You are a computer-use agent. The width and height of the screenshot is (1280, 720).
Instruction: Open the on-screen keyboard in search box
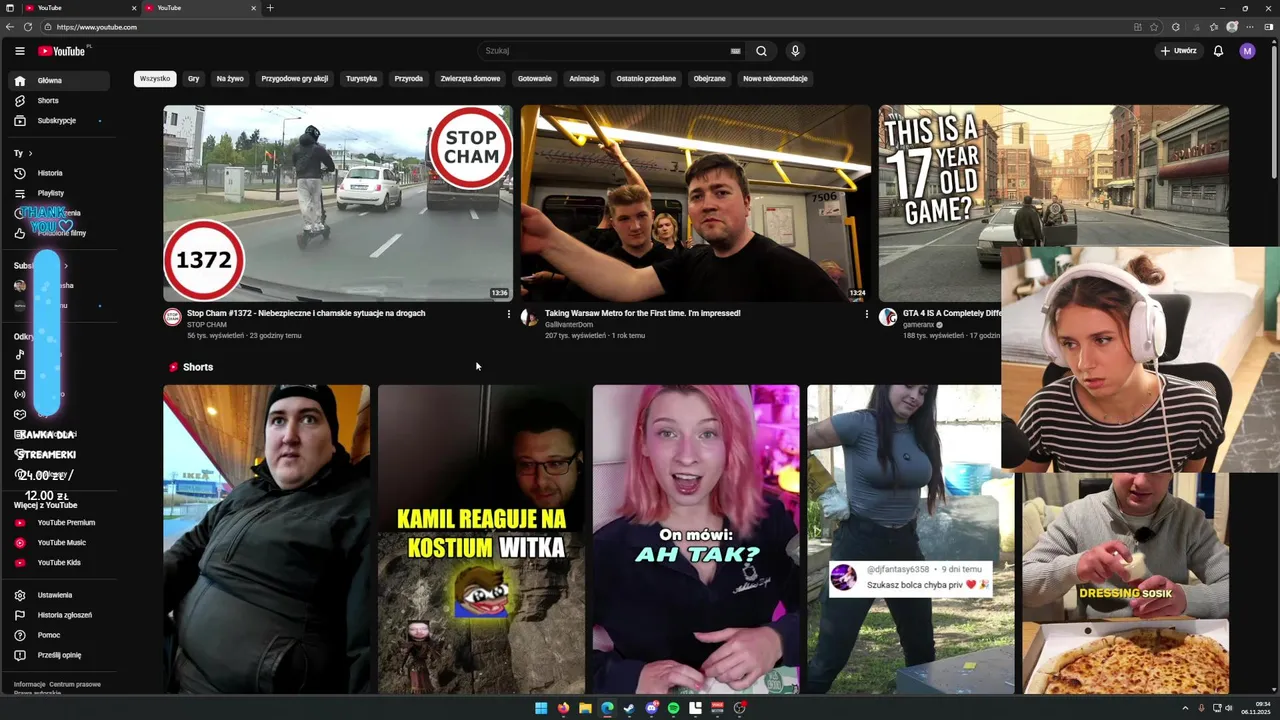736,51
